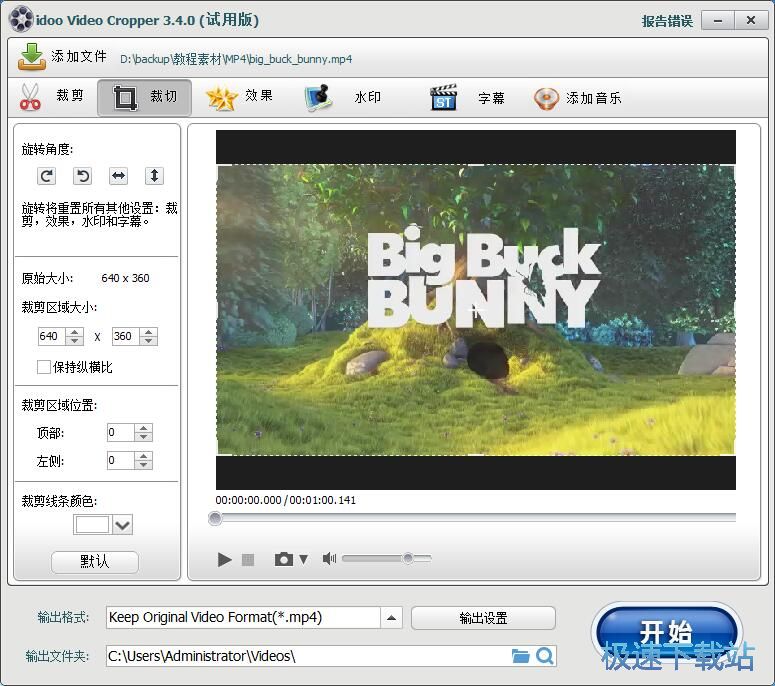Close the idoo Video Cropper window

click(750, 20)
